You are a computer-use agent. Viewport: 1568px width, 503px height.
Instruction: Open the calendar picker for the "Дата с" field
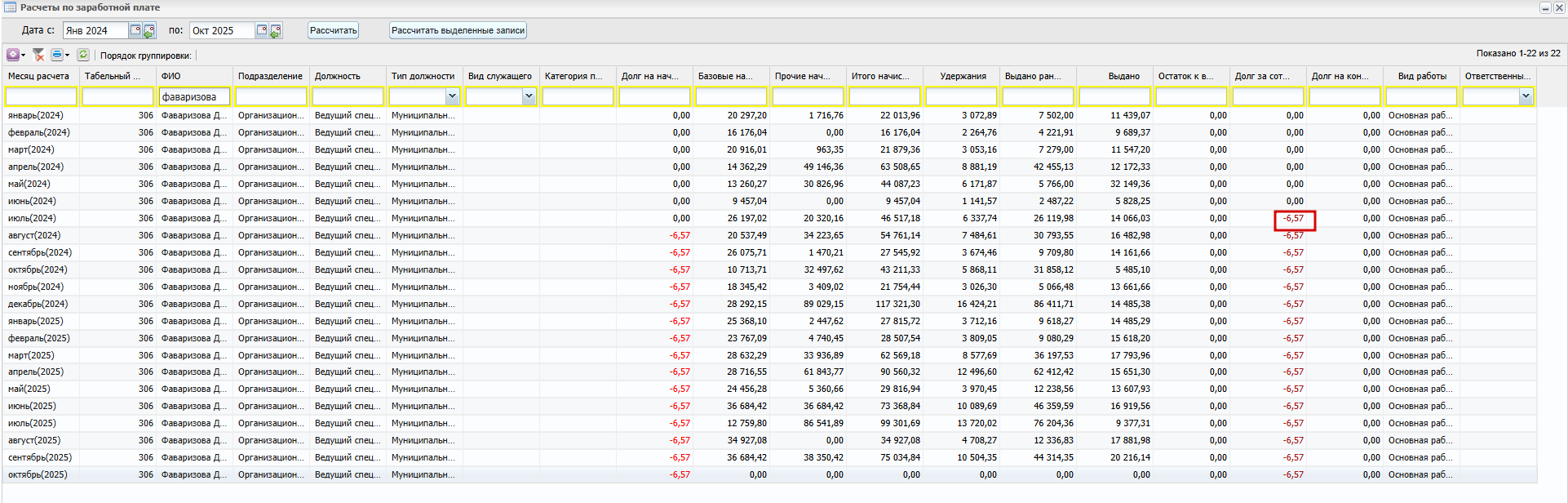(135, 30)
